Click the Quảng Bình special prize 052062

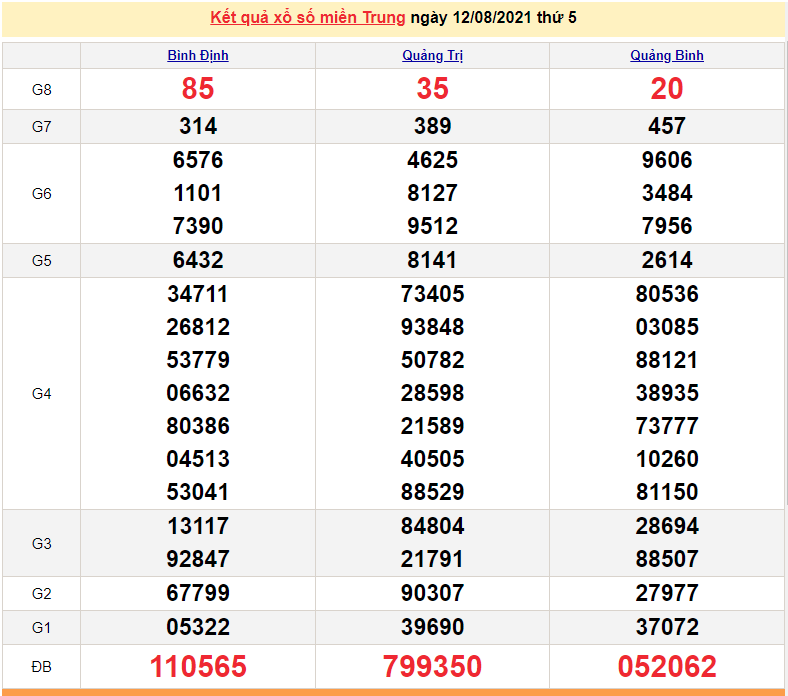(x=667, y=666)
